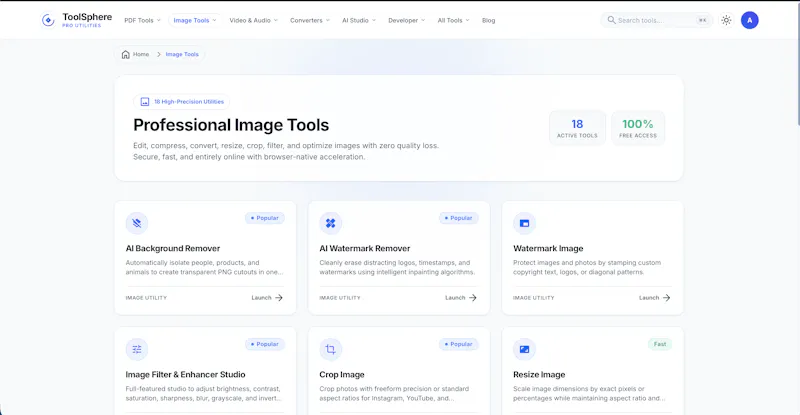The image size is (800, 415).
Task: Click Popular badge on Image Filter & Enhancer
Action: coord(265,344)
